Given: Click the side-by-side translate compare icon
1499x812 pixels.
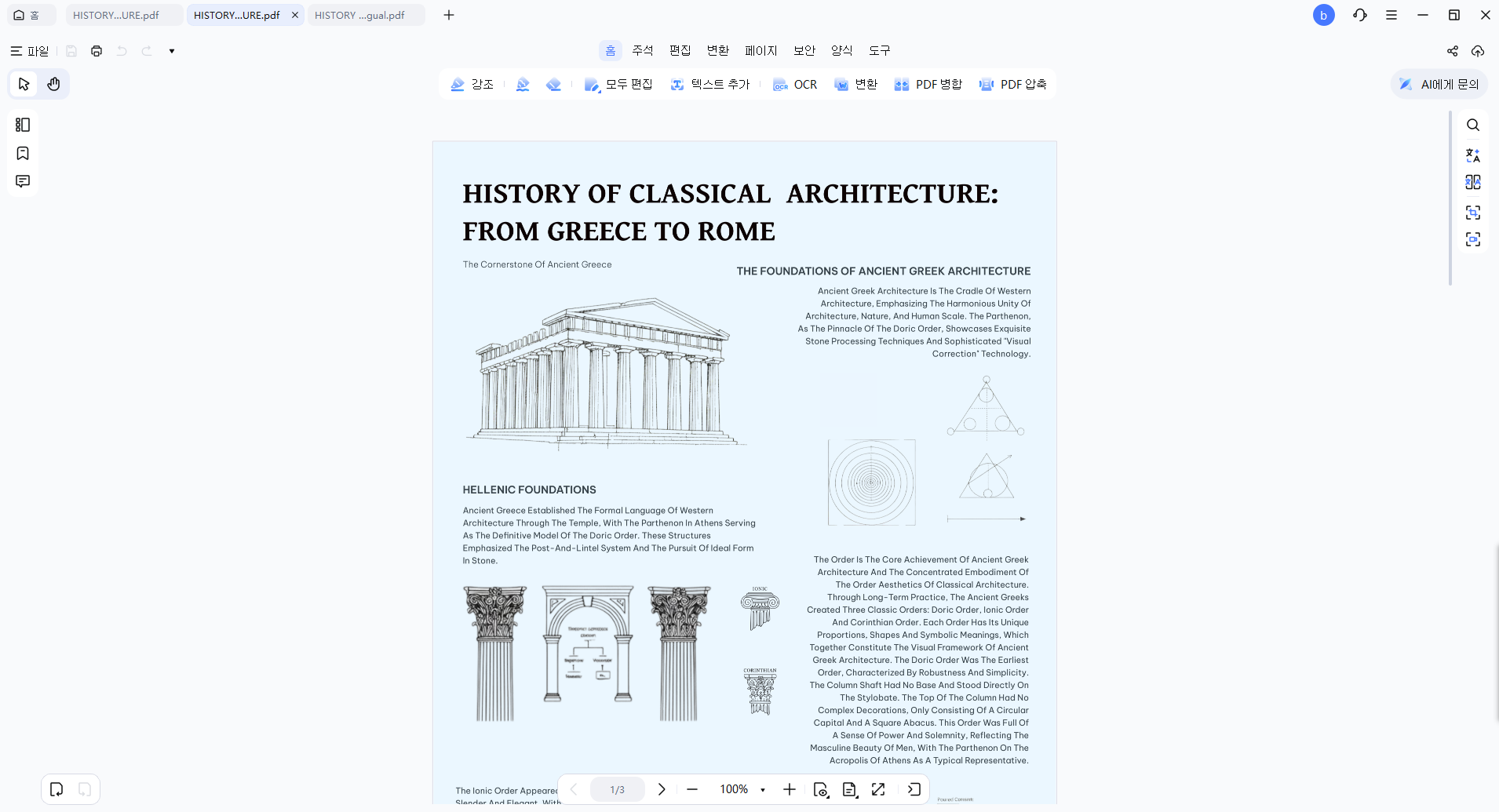Looking at the screenshot, I should (x=1473, y=182).
